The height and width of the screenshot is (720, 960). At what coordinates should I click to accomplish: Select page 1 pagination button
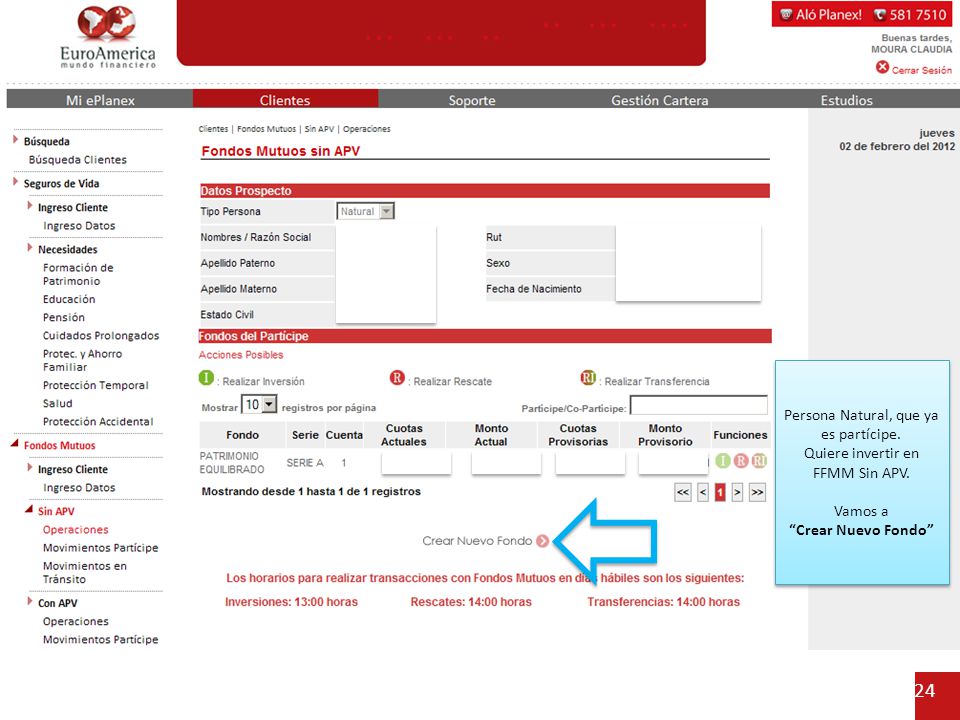pos(720,492)
